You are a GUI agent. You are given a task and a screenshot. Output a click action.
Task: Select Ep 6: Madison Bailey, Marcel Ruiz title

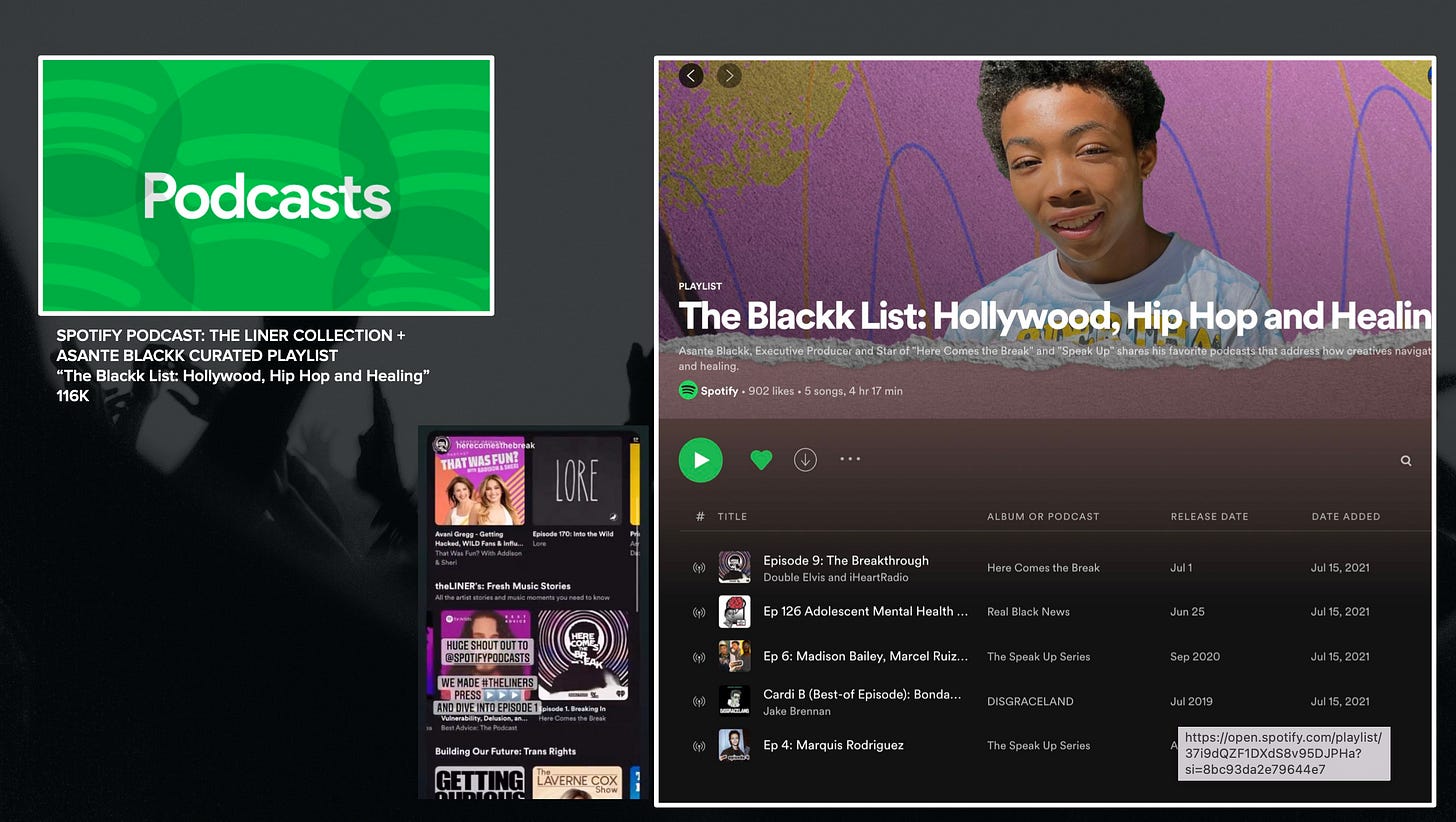866,656
